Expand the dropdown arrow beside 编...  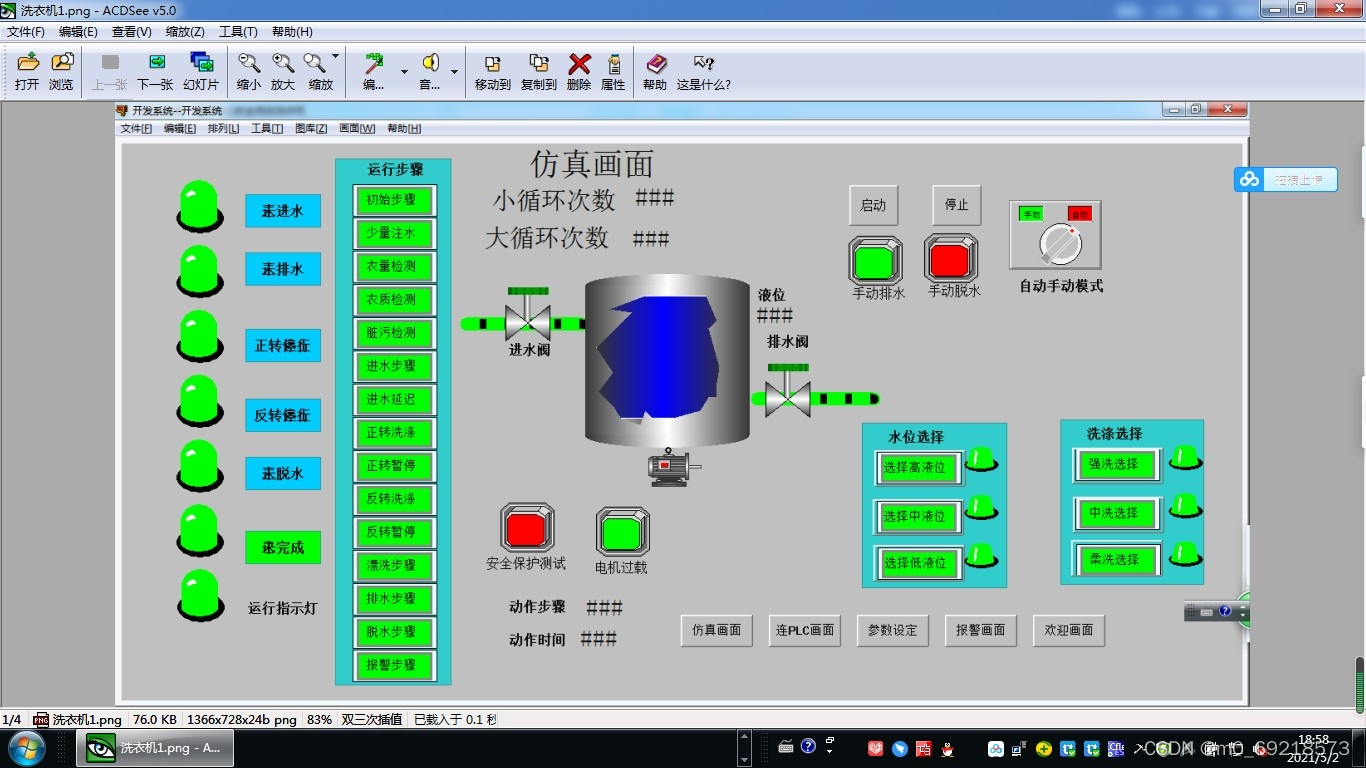click(x=404, y=72)
